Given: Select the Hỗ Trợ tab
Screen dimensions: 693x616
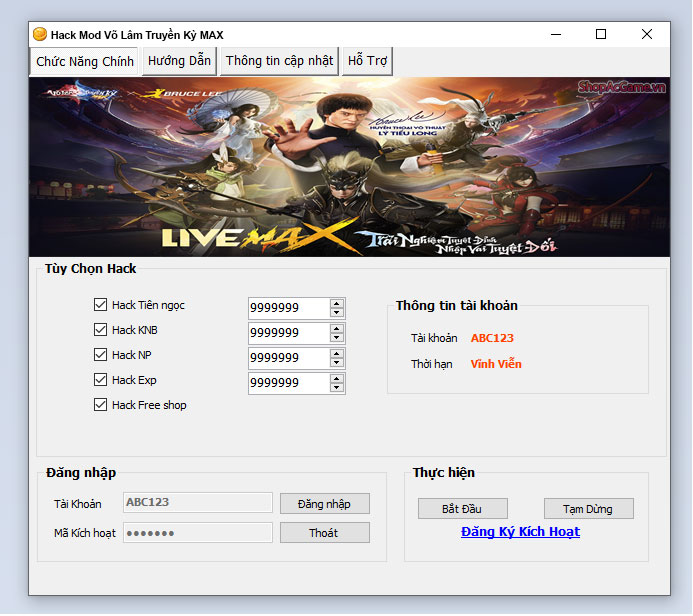Looking at the screenshot, I should click(367, 61).
